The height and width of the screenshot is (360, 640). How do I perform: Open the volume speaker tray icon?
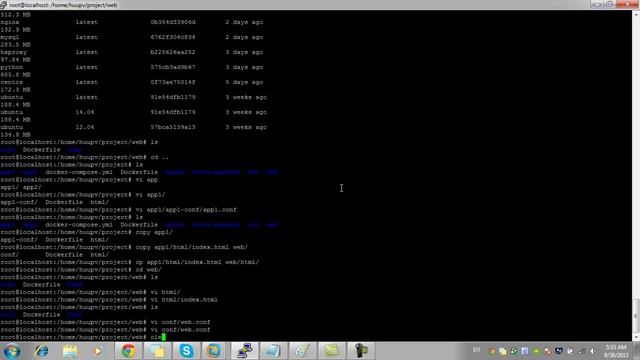pos(592,351)
